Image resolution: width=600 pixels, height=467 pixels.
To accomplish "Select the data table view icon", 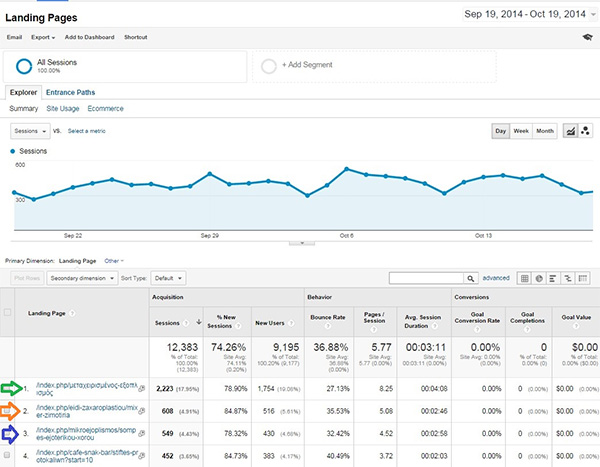I will 524,278.
